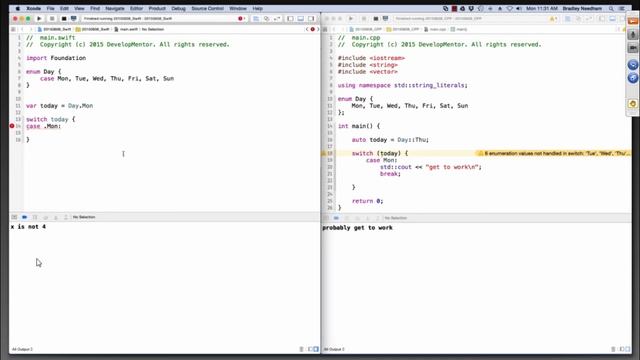Image resolution: width=640 pixels, height=360 pixels.
Task: Open related items menu in CPP jump bar
Action: click(x=325, y=29)
